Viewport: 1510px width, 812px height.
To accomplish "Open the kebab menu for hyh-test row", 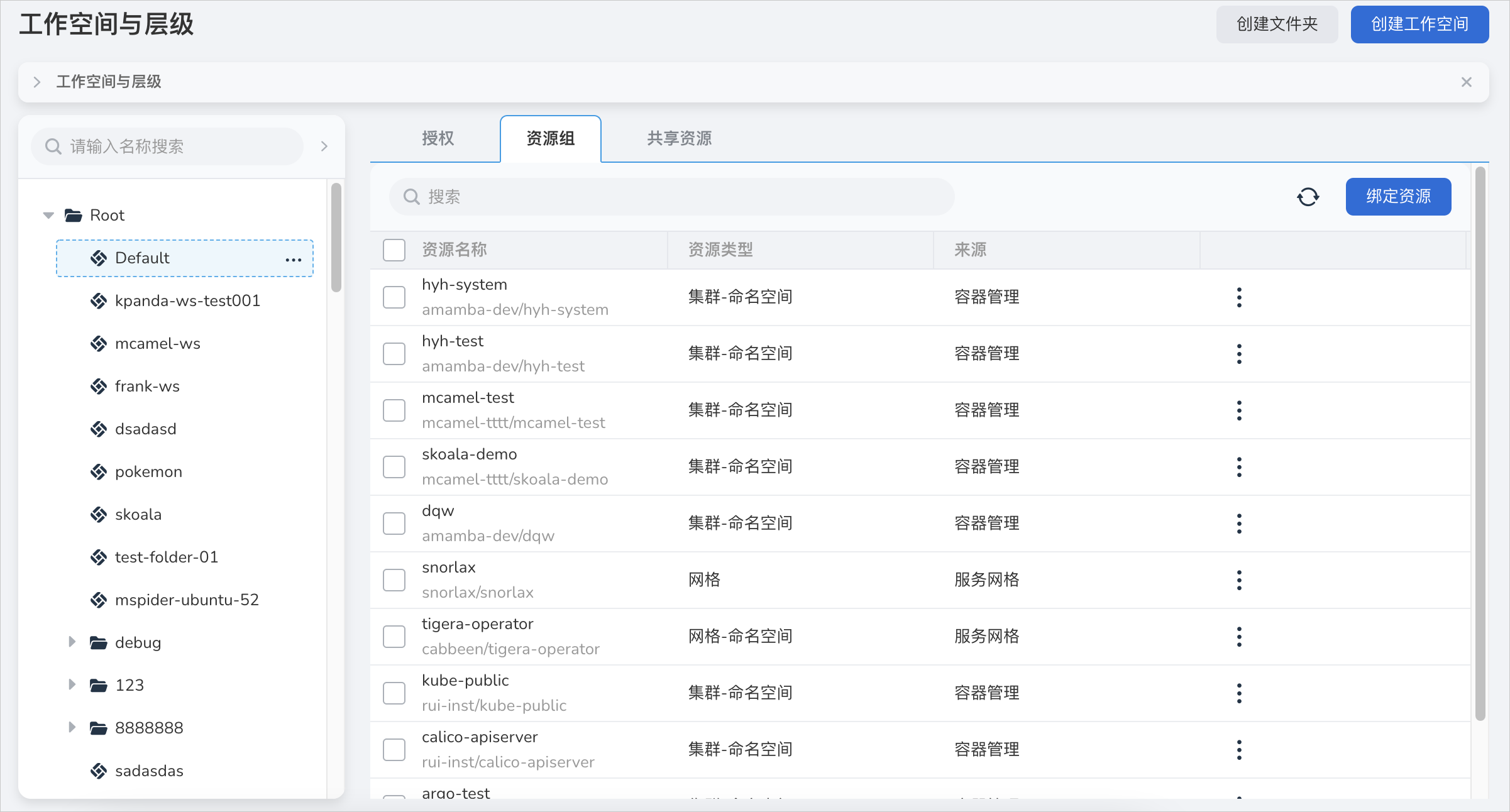I will coord(1239,354).
